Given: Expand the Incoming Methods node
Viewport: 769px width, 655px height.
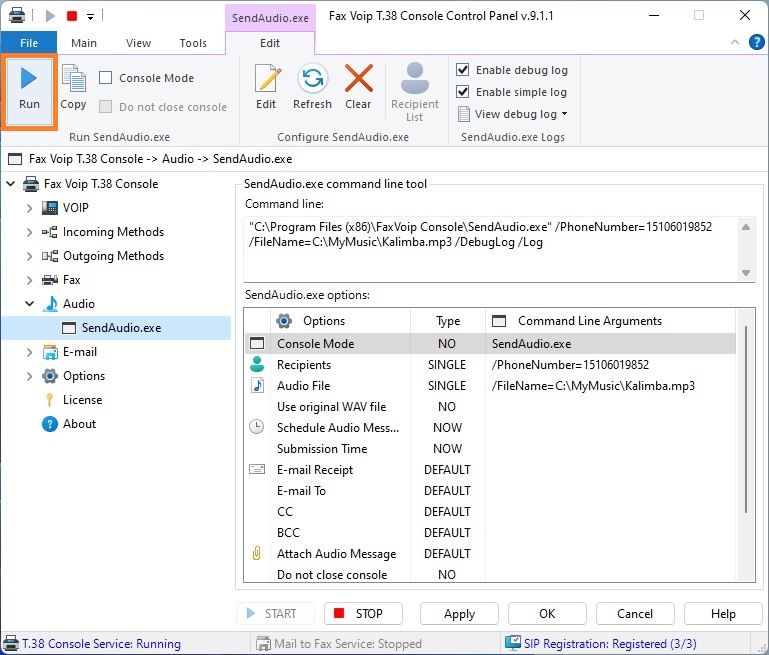Looking at the screenshot, I should [x=29, y=232].
